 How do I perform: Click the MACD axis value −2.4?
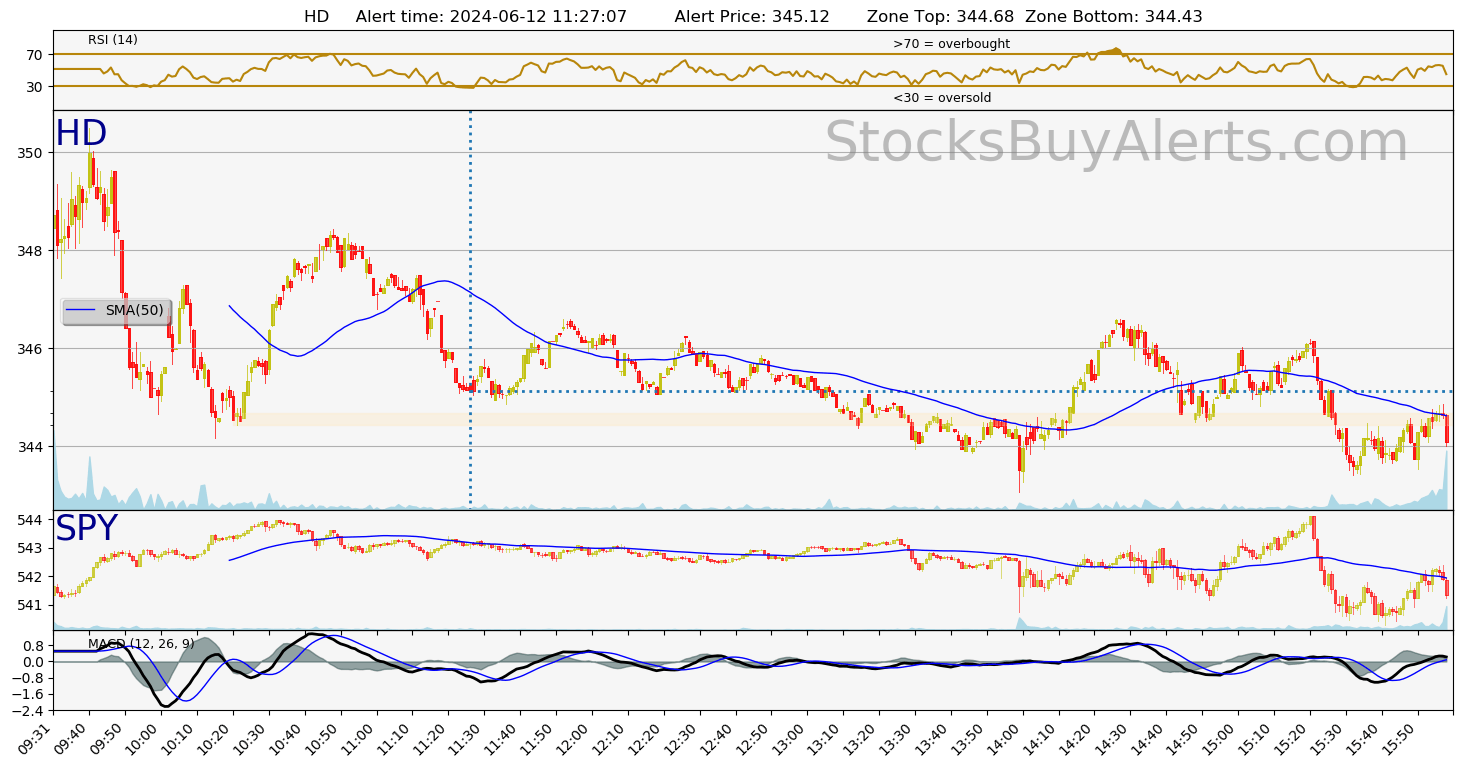(x=28, y=710)
